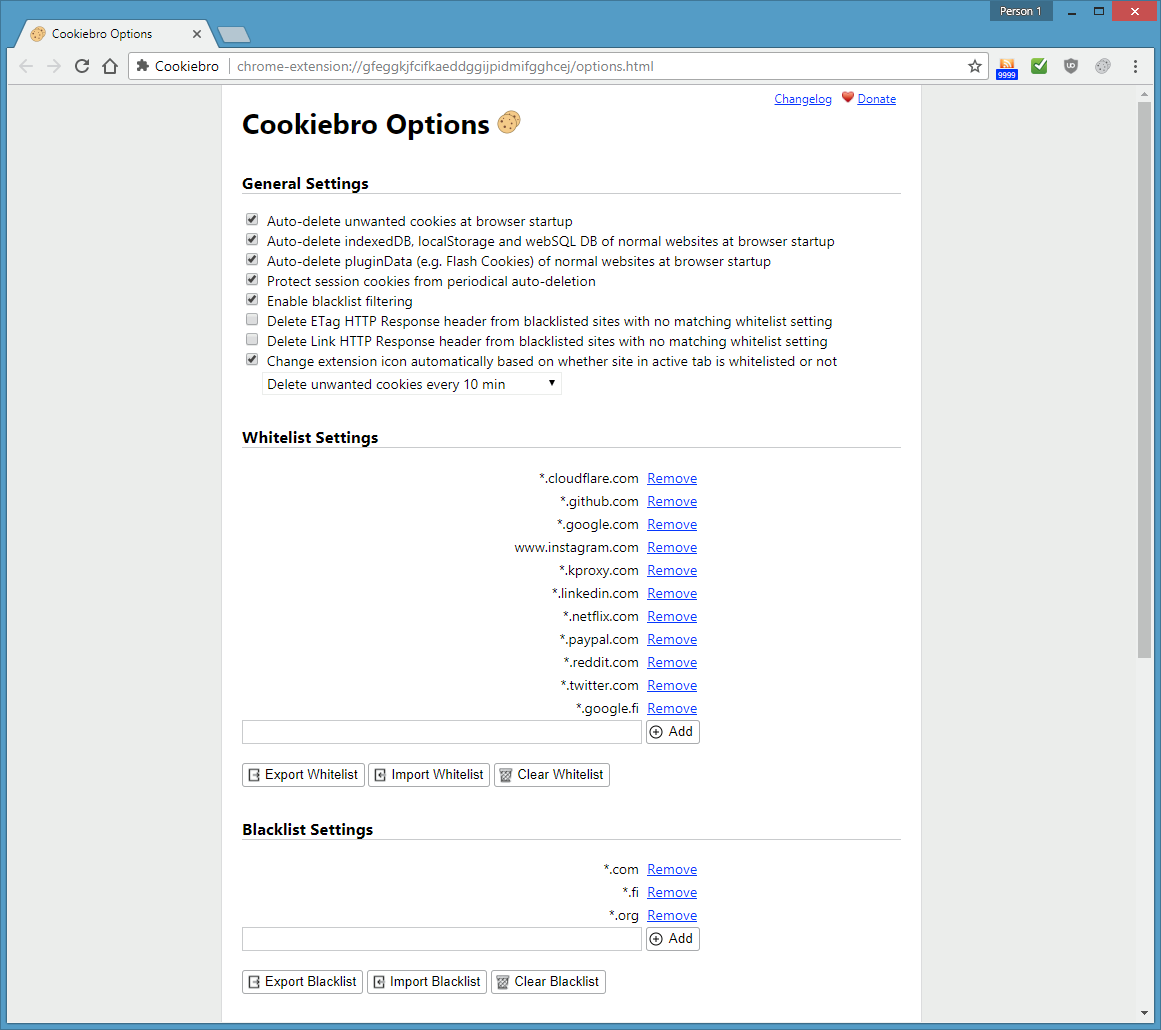
Task: Open the Chrome three-dot menu
Action: pyautogui.click(x=1135, y=66)
